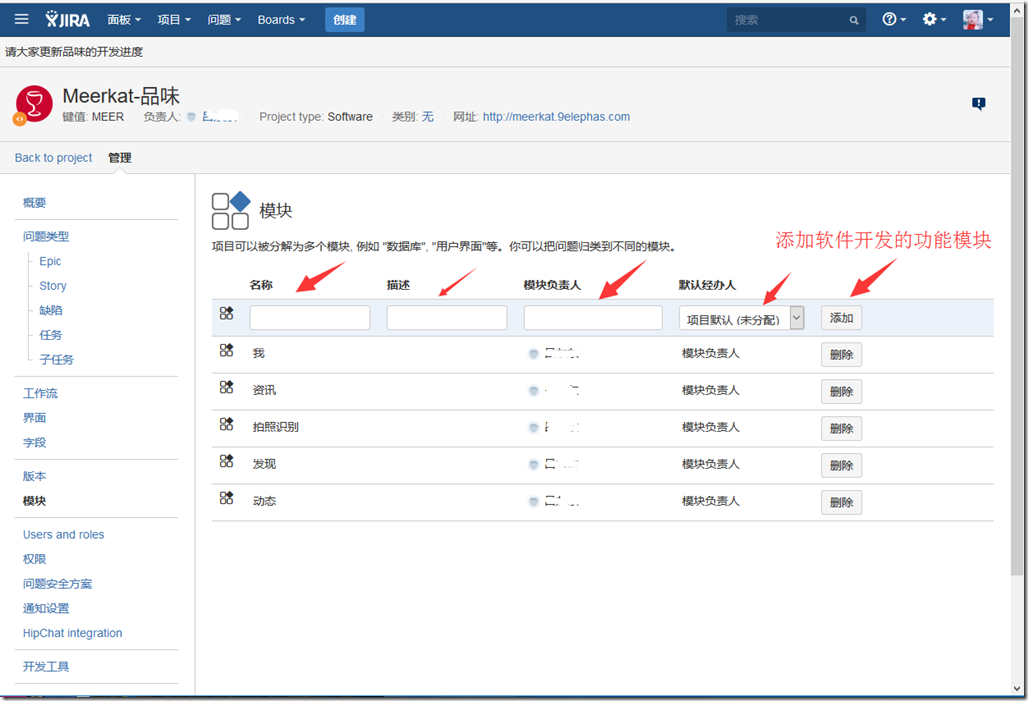Screen dimensions: 1028x701
Task: Click the module icon beside 资讯 row
Action: pos(227,388)
